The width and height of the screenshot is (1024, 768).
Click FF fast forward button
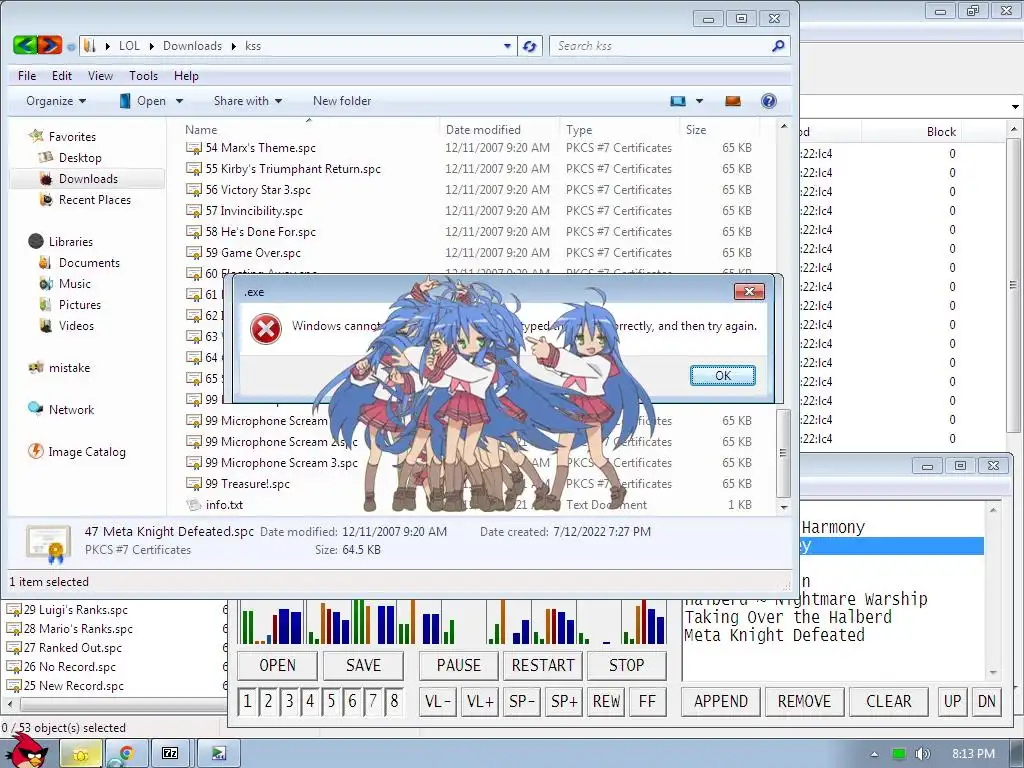pyautogui.click(x=647, y=701)
